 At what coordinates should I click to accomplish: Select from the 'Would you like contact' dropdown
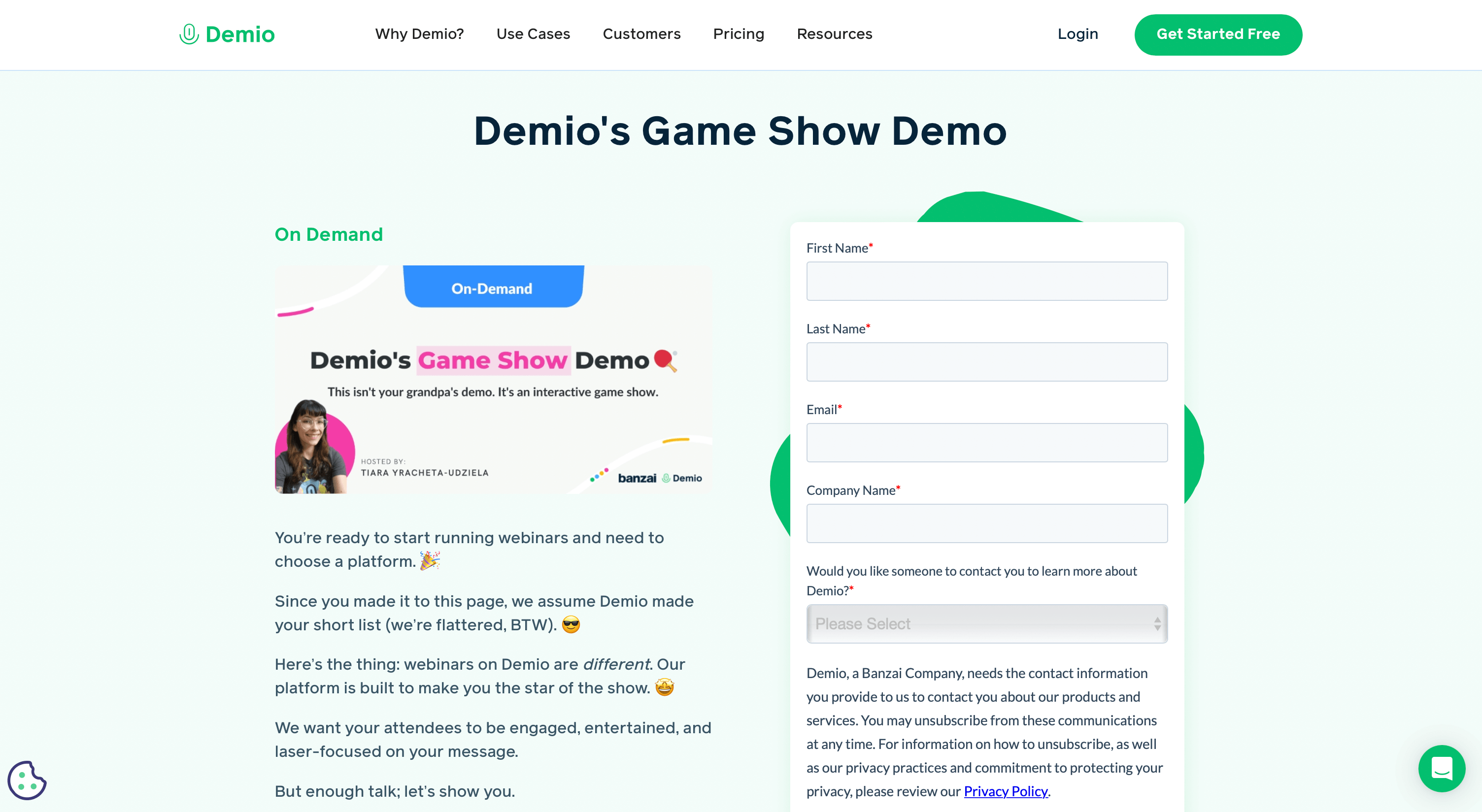tap(986, 623)
